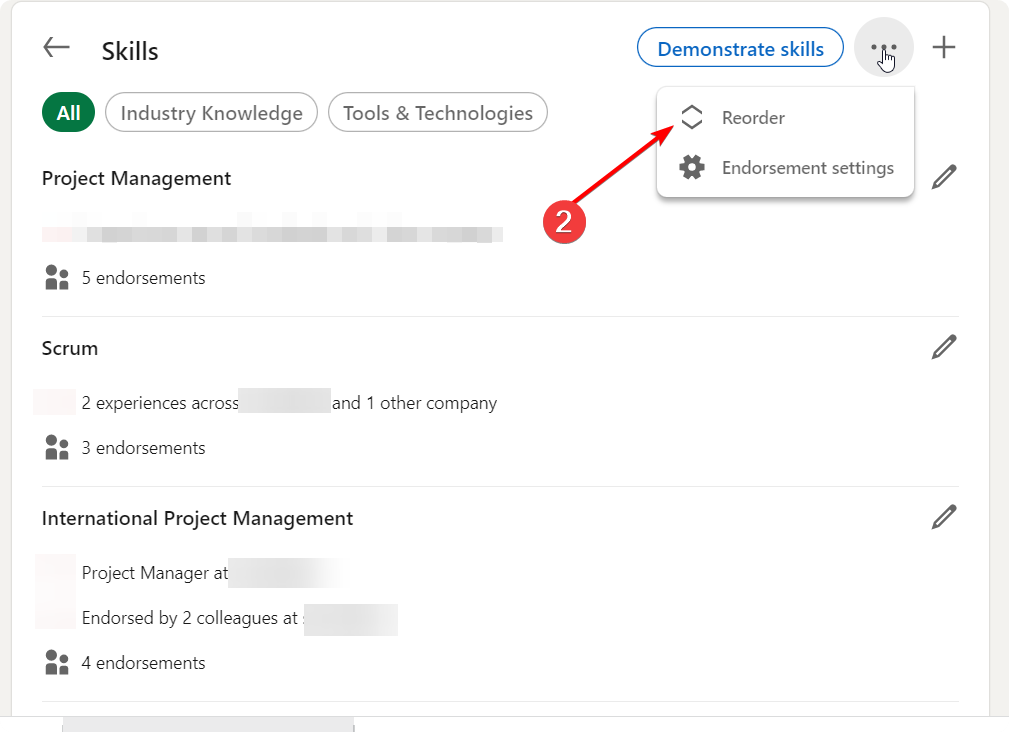Click people icon beside 5 endorsements
The height and width of the screenshot is (732, 1009).
[x=57, y=278]
